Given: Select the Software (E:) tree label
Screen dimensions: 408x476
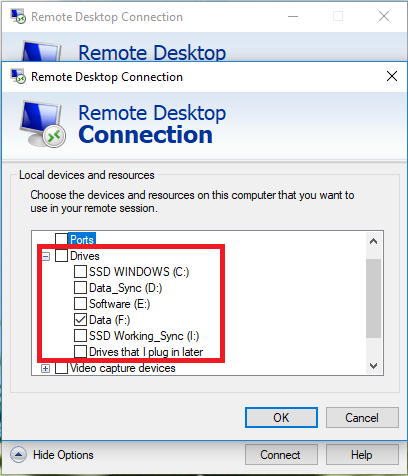Looking at the screenshot, I should point(119,304).
